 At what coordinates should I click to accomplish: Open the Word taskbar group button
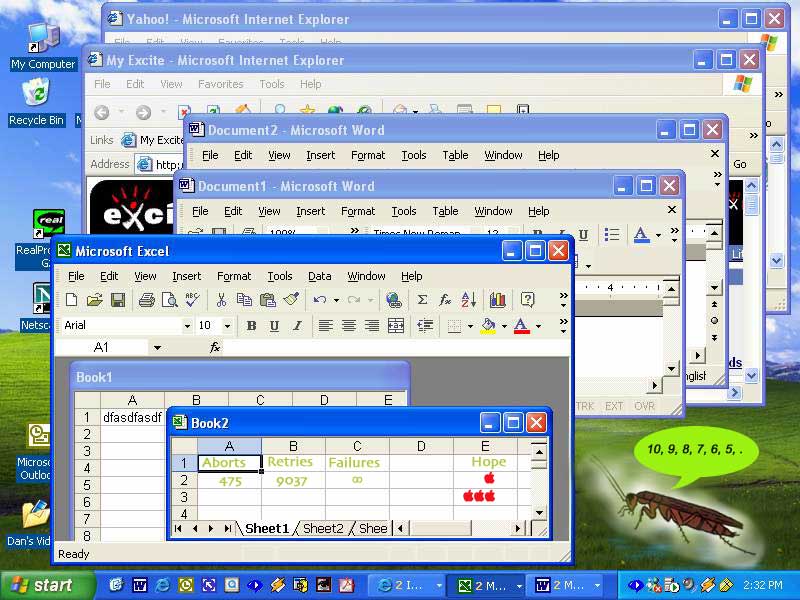[565, 585]
